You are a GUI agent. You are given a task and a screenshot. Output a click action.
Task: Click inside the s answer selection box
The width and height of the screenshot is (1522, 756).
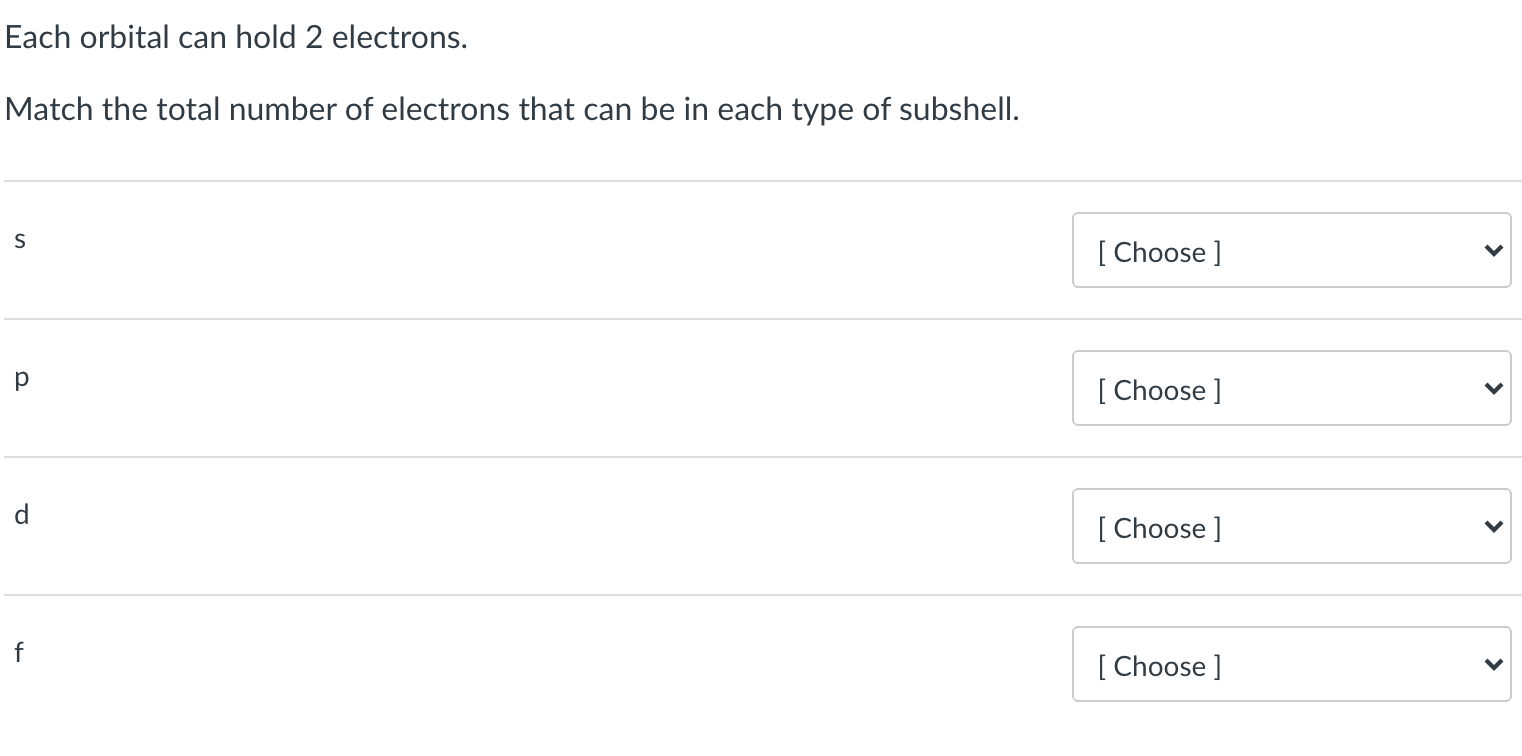point(1250,252)
